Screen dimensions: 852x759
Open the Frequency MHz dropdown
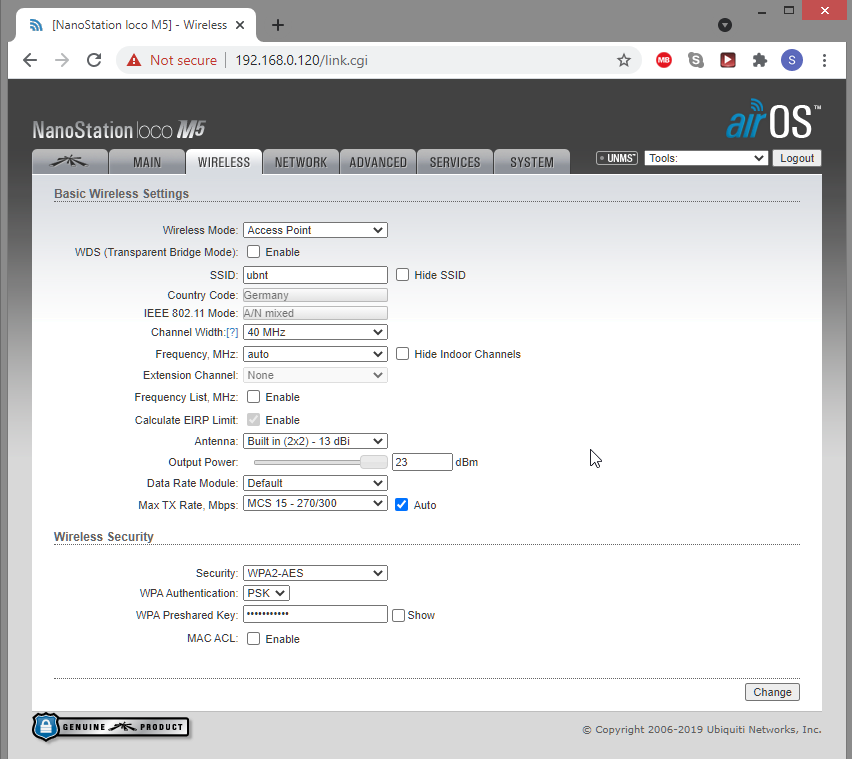click(315, 354)
